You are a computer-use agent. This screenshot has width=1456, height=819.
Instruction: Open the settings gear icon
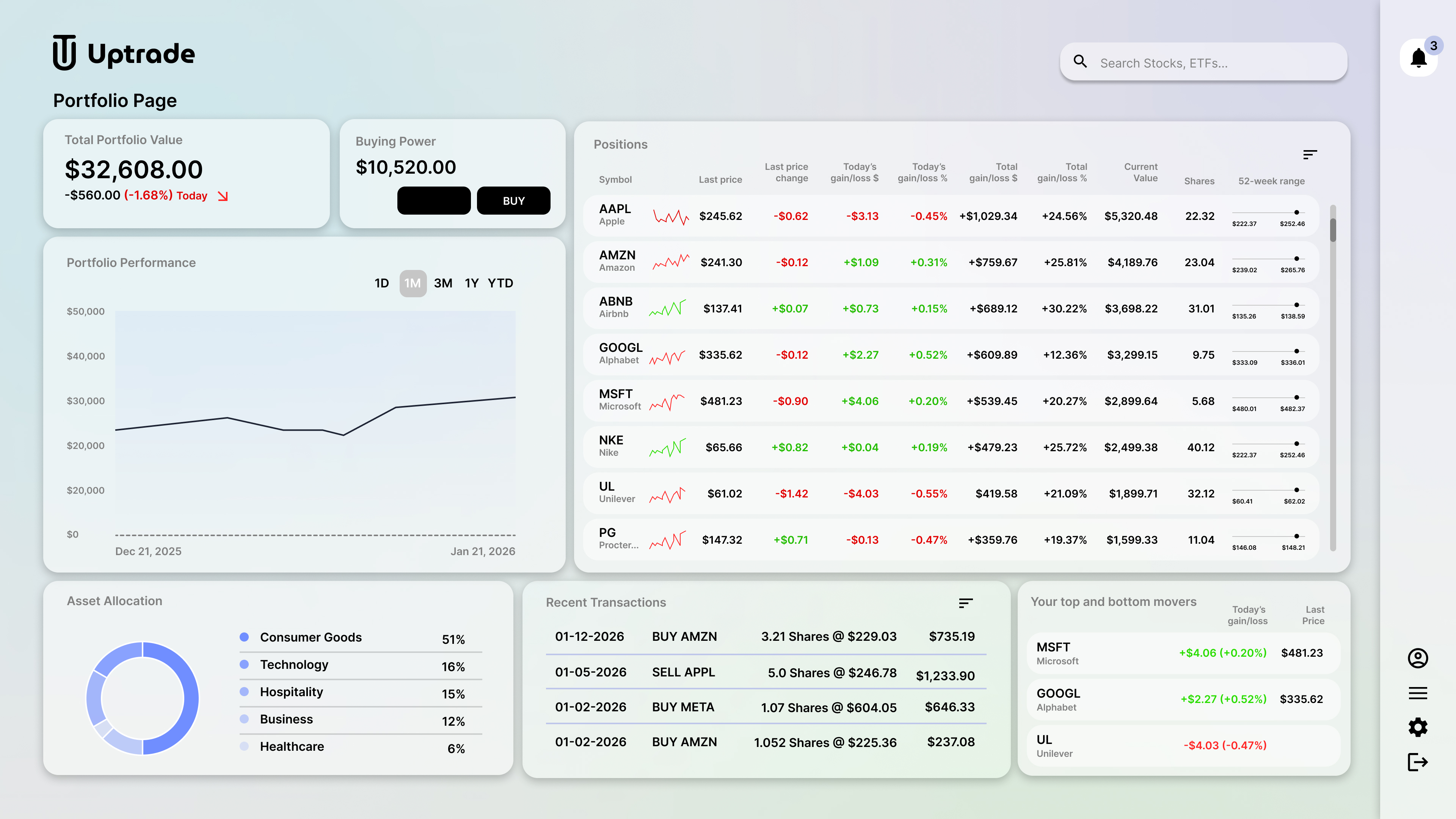(1418, 727)
